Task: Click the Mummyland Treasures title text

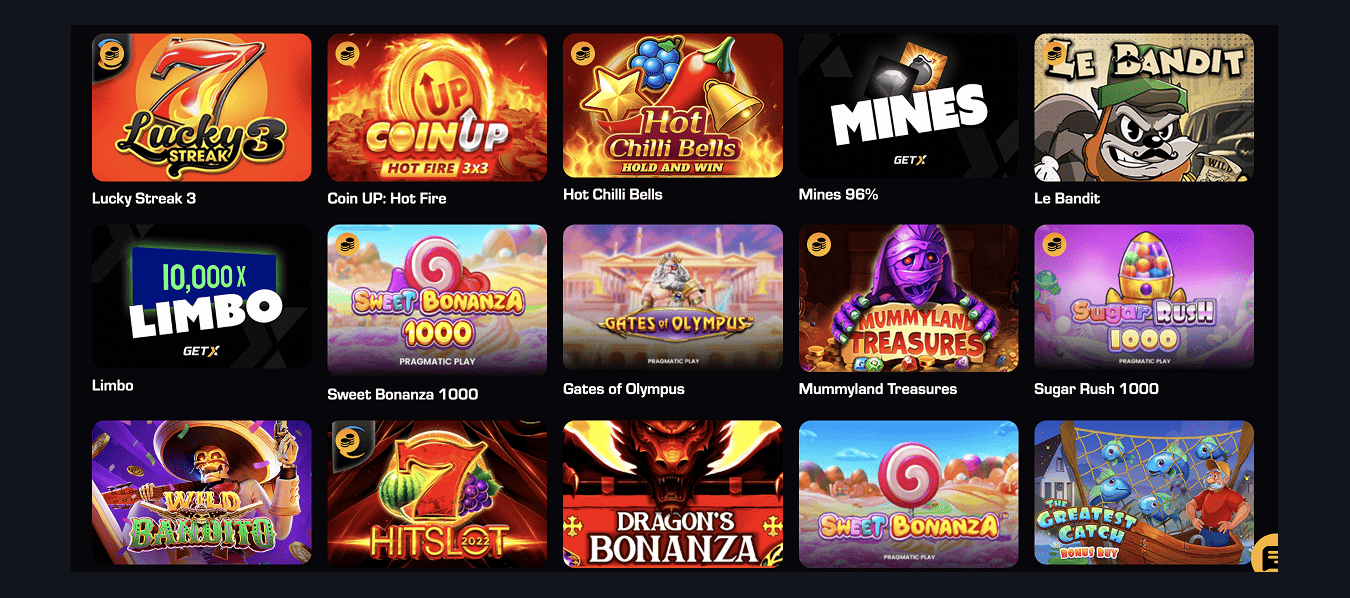Action: [x=878, y=389]
